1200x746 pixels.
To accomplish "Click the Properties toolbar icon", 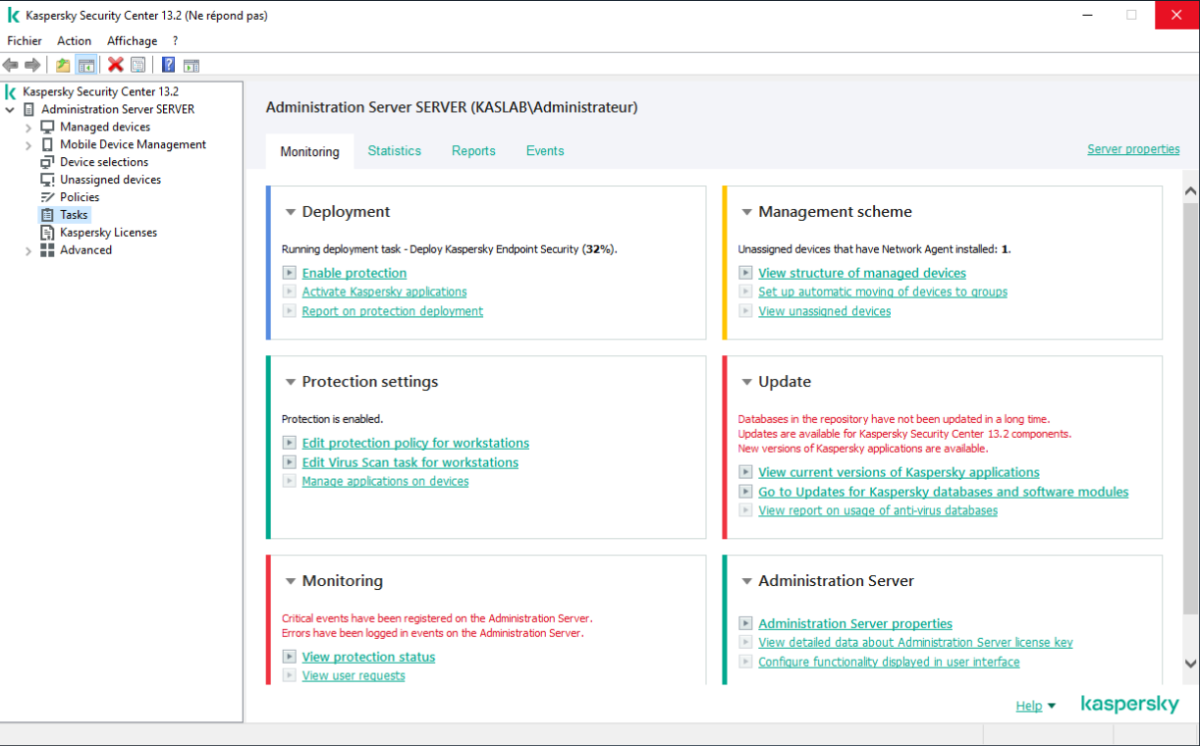I will (x=138, y=65).
